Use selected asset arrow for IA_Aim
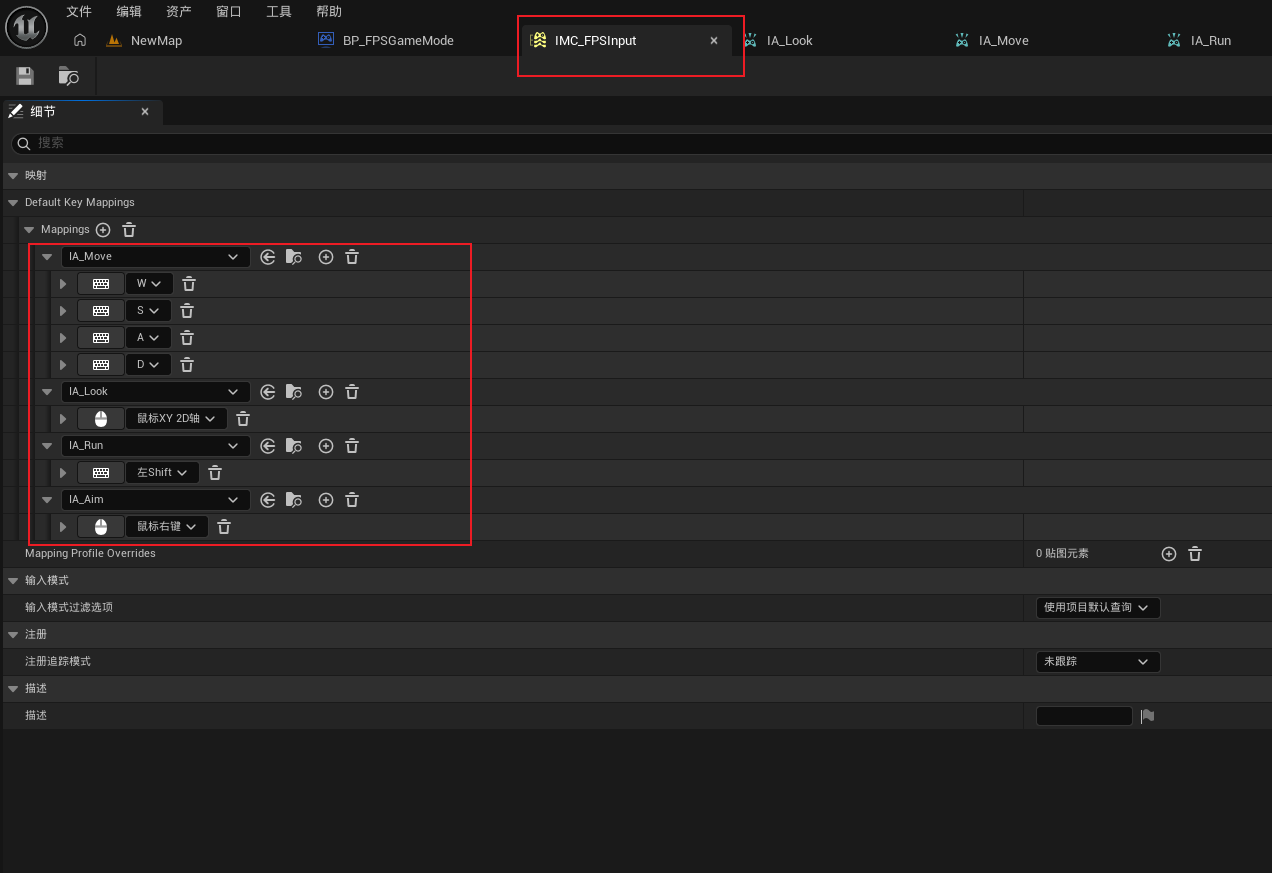Image resolution: width=1272 pixels, height=873 pixels. pos(267,500)
